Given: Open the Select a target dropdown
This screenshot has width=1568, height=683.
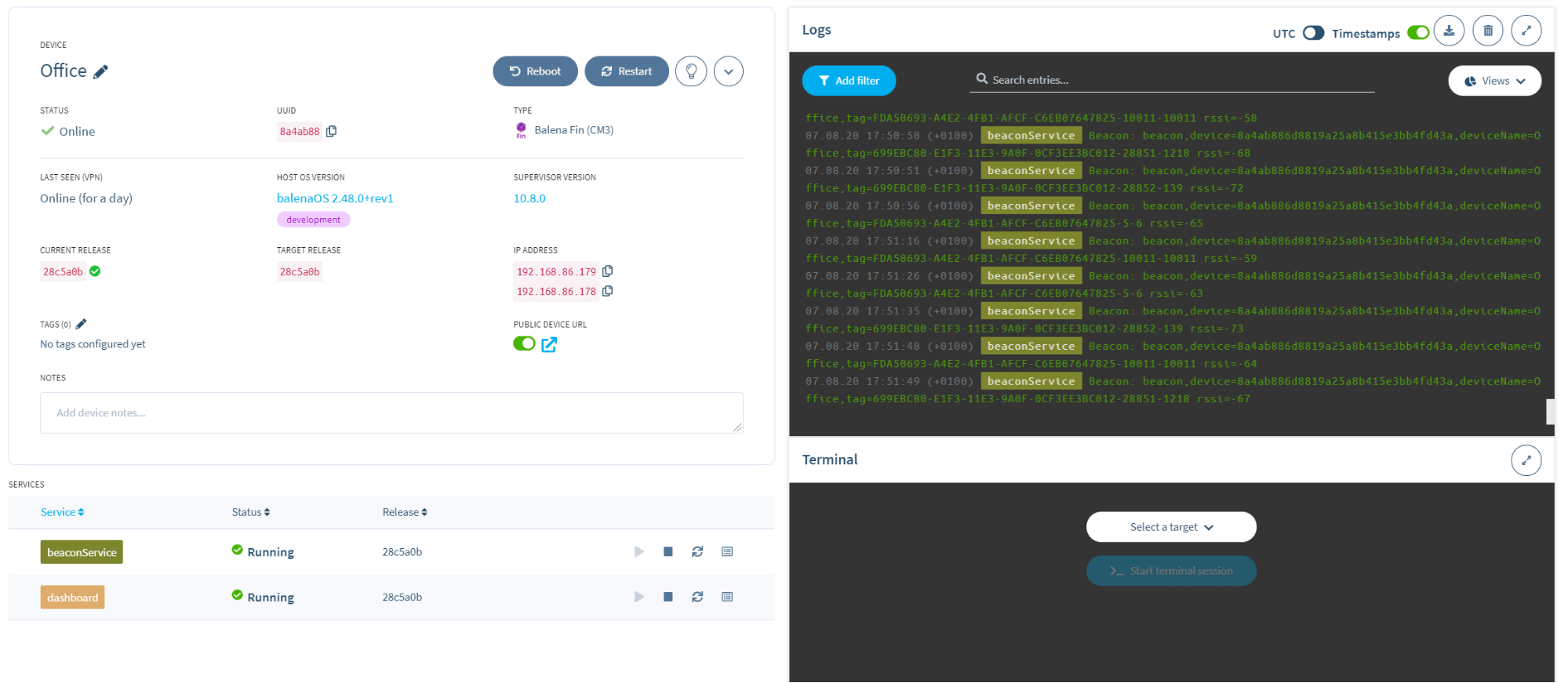Looking at the screenshot, I should tap(1170, 527).
